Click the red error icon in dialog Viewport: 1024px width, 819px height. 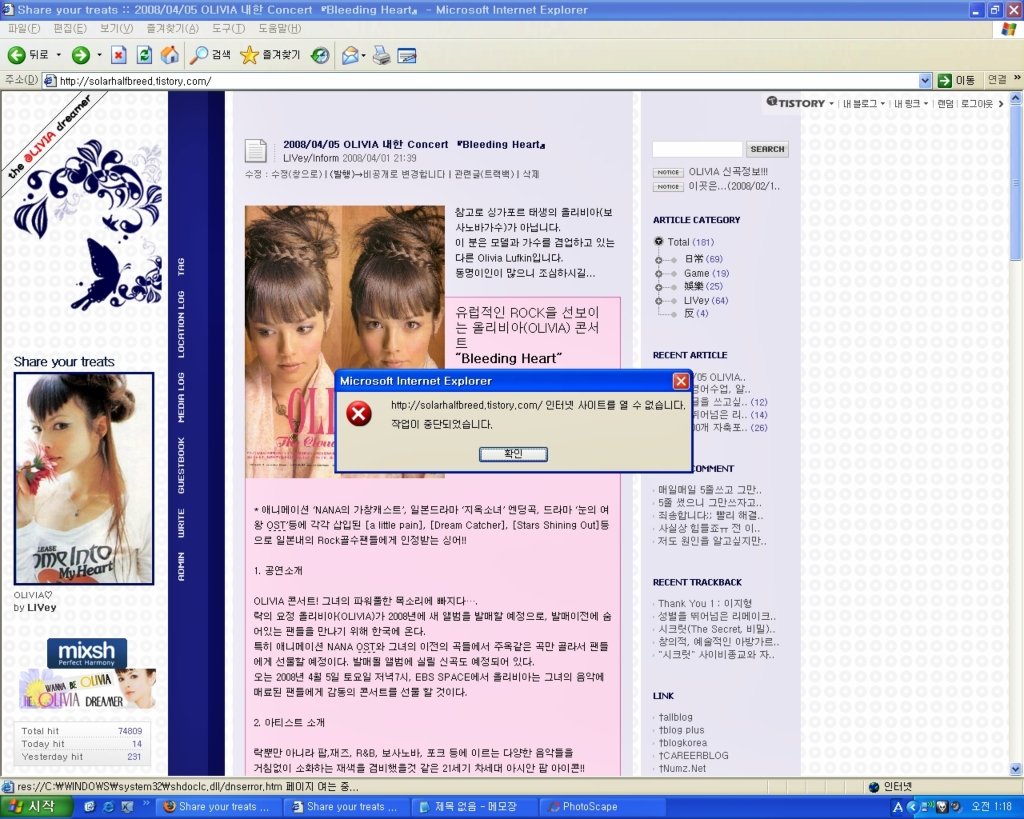point(359,413)
